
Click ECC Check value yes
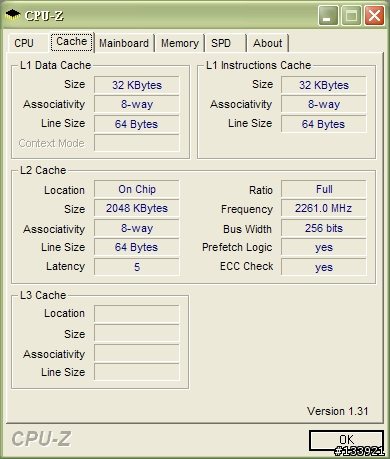pyautogui.click(x=324, y=267)
